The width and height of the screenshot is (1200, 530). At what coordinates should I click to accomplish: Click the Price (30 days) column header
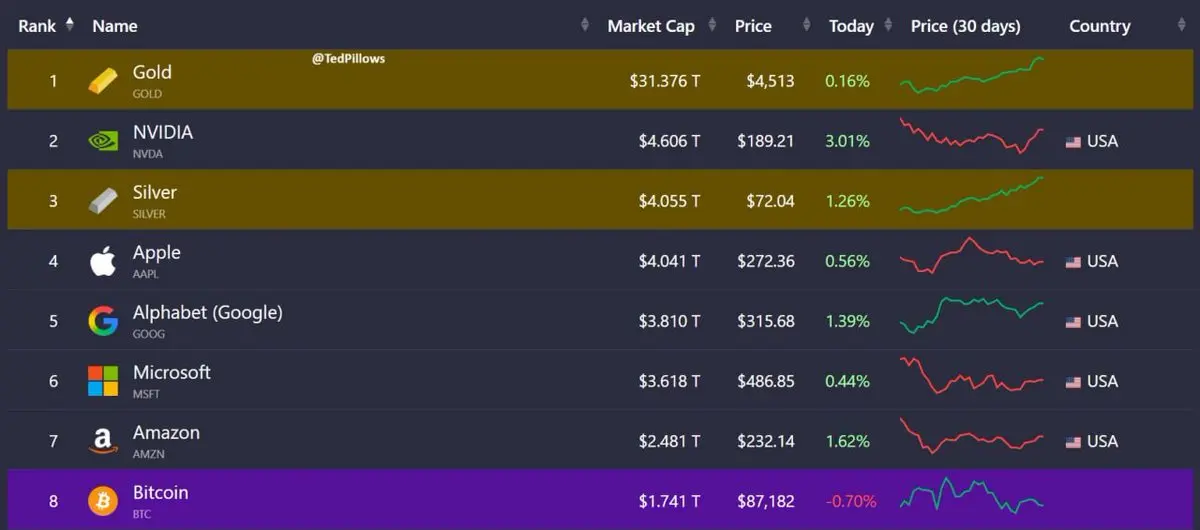point(965,26)
